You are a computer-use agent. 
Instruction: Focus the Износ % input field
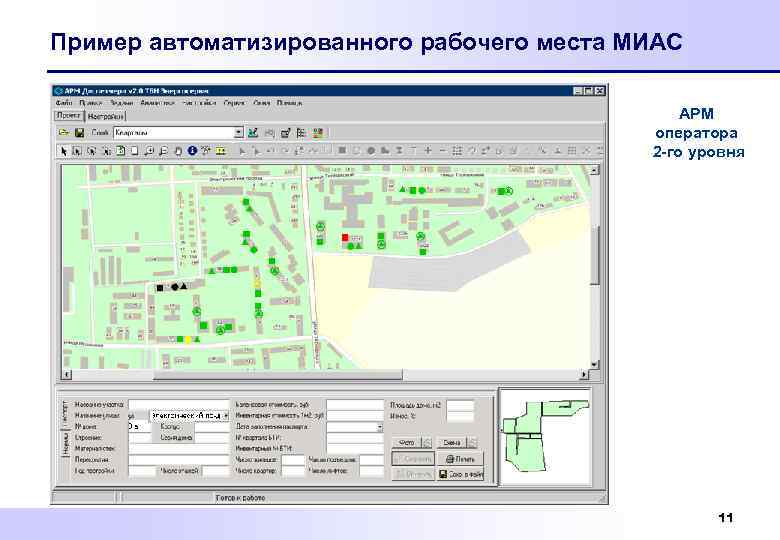click(460, 417)
